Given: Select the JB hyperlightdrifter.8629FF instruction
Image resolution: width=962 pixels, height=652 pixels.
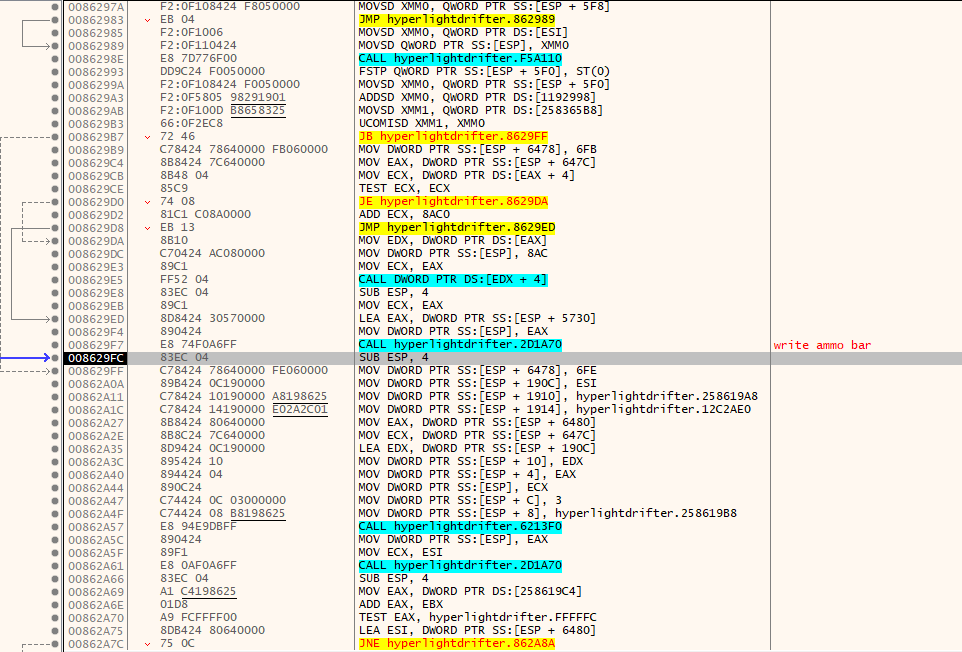Looking at the screenshot, I should [452, 137].
